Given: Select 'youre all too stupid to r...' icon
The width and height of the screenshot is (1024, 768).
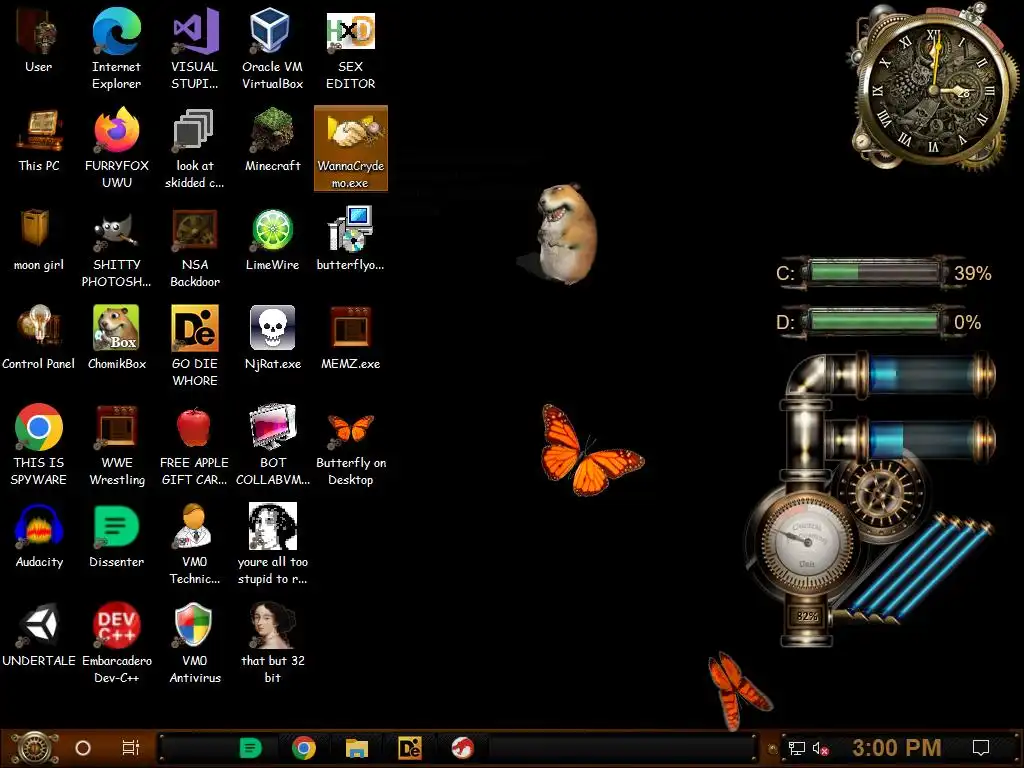Looking at the screenshot, I should tap(272, 545).
